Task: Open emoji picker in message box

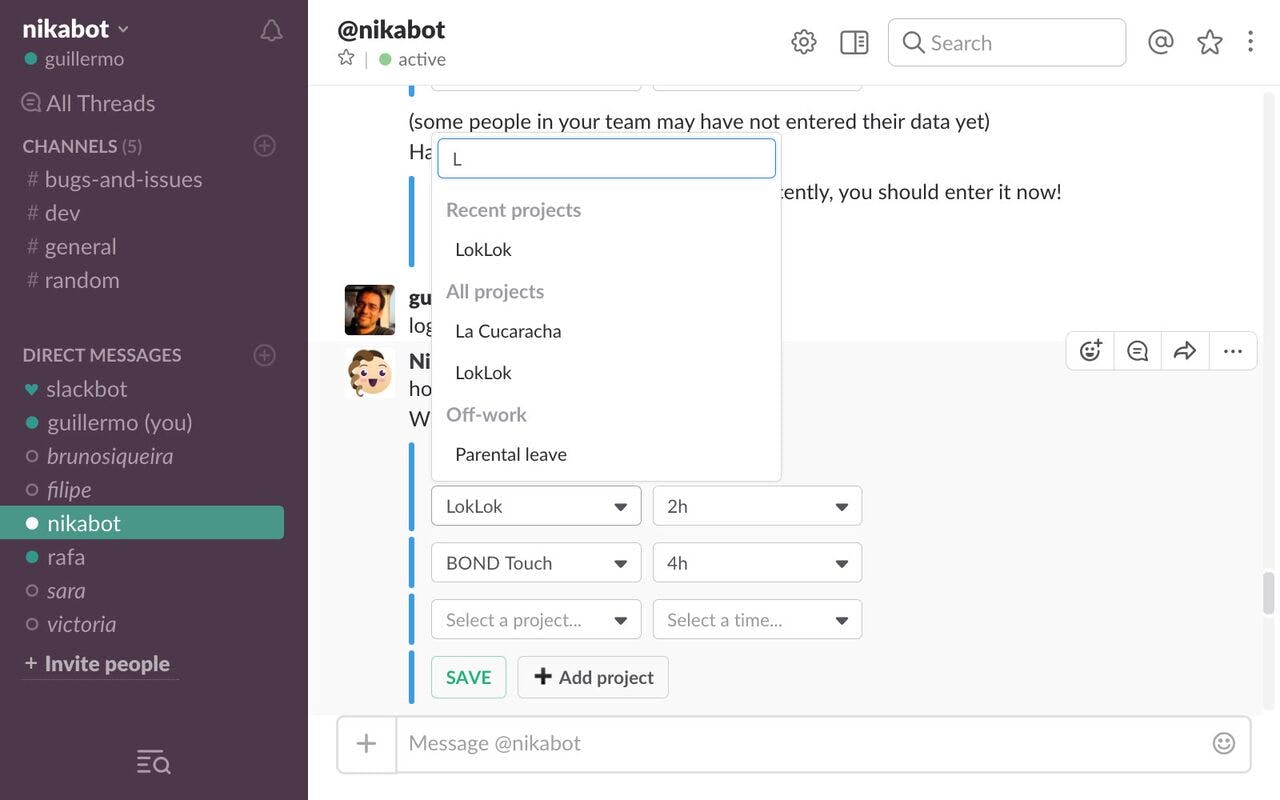Action: [1223, 743]
